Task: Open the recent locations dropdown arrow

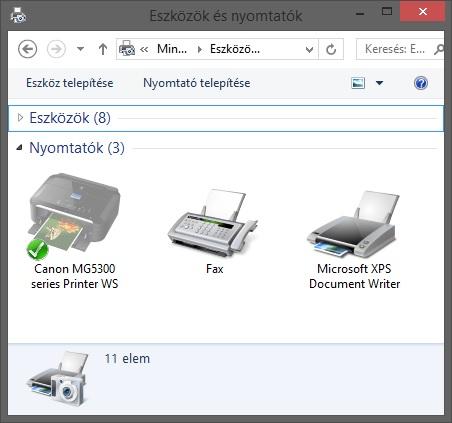Action: [80, 49]
